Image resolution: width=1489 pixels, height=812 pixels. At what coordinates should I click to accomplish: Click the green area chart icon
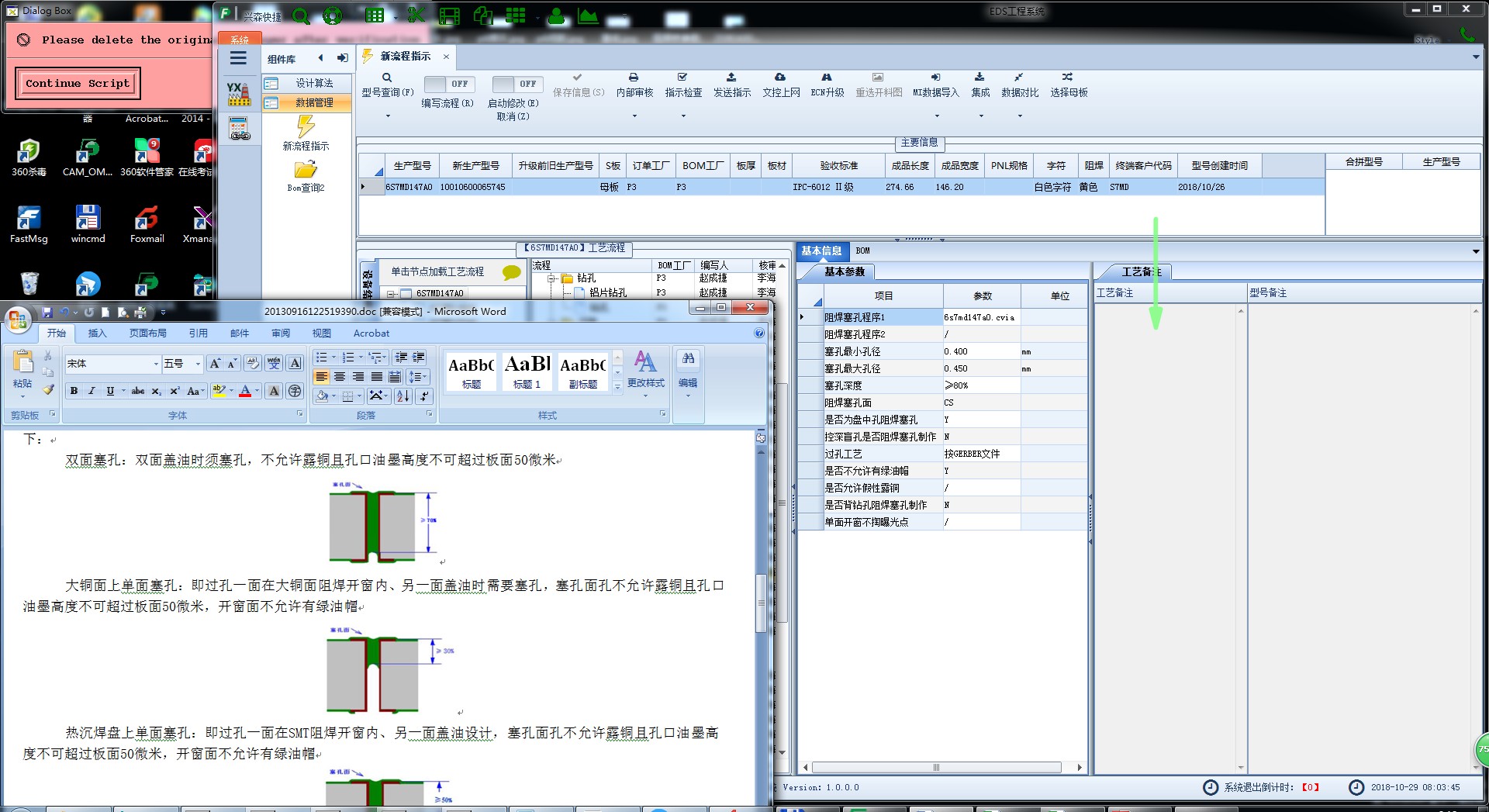[588, 16]
